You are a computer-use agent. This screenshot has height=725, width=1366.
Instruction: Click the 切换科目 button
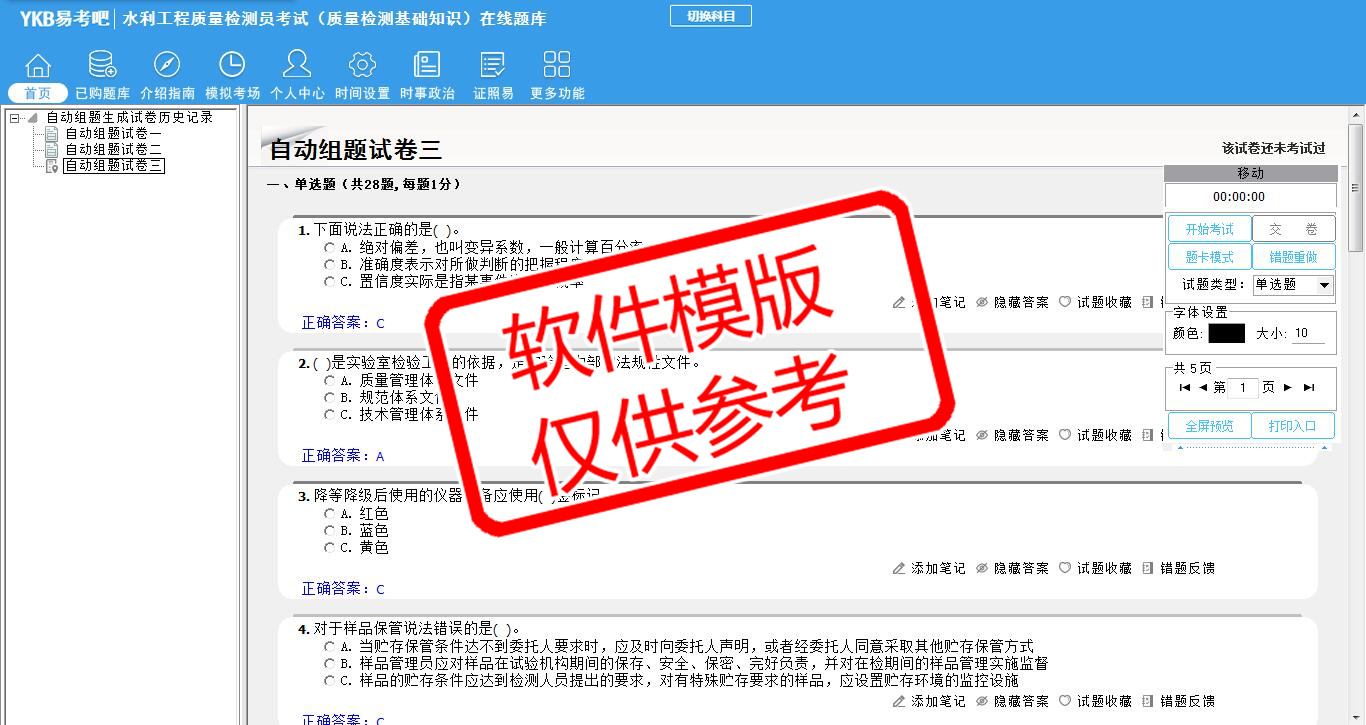710,16
